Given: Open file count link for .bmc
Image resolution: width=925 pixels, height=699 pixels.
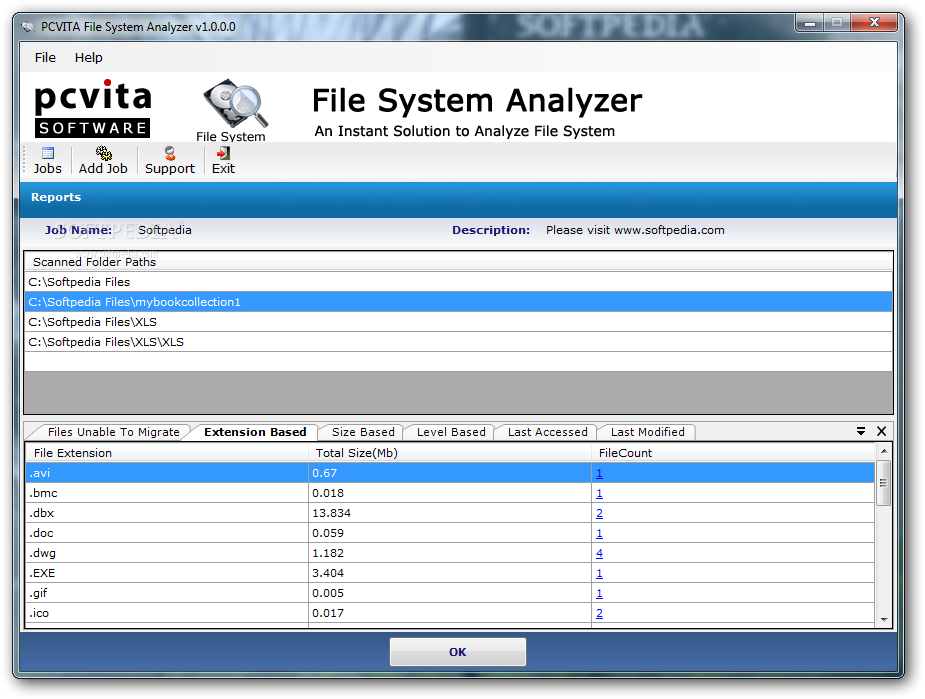Looking at the screenshot, I should (599, 493).
